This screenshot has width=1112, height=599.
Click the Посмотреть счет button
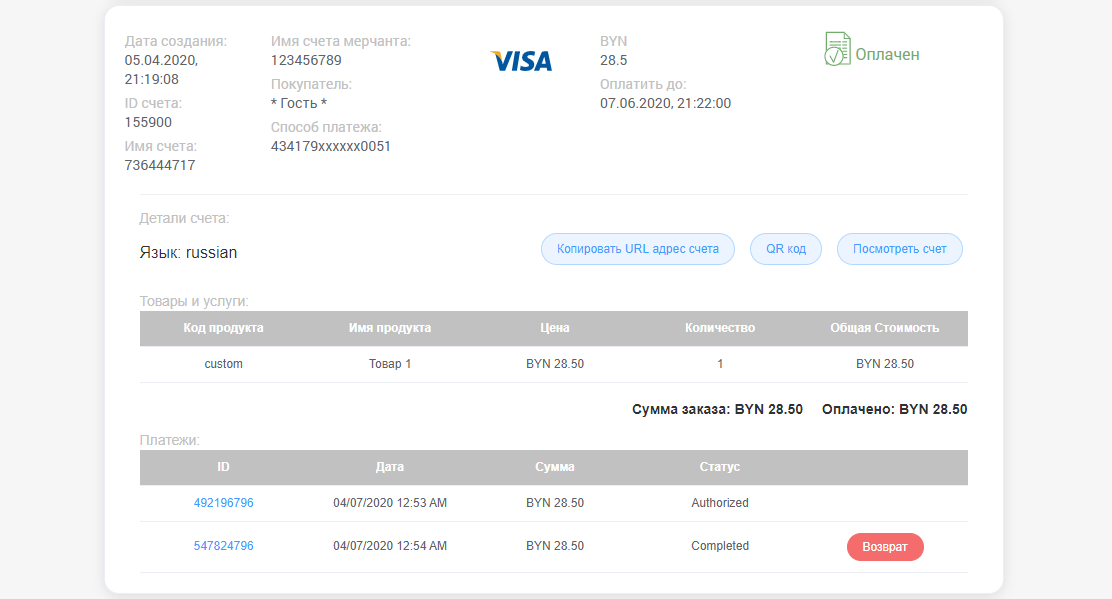coord(899,249)
